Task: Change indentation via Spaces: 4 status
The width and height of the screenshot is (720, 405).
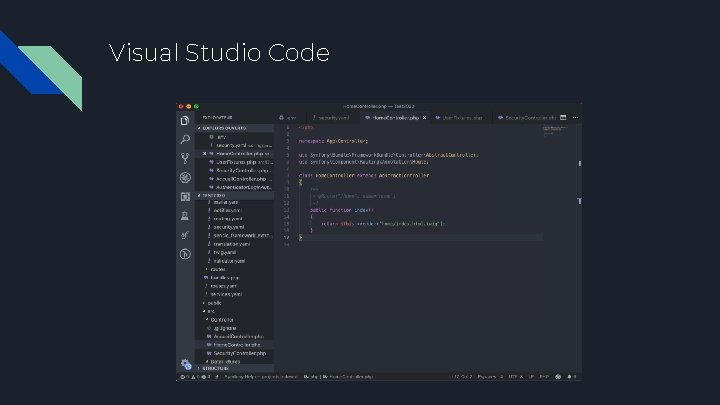Action: pos(490,377)
